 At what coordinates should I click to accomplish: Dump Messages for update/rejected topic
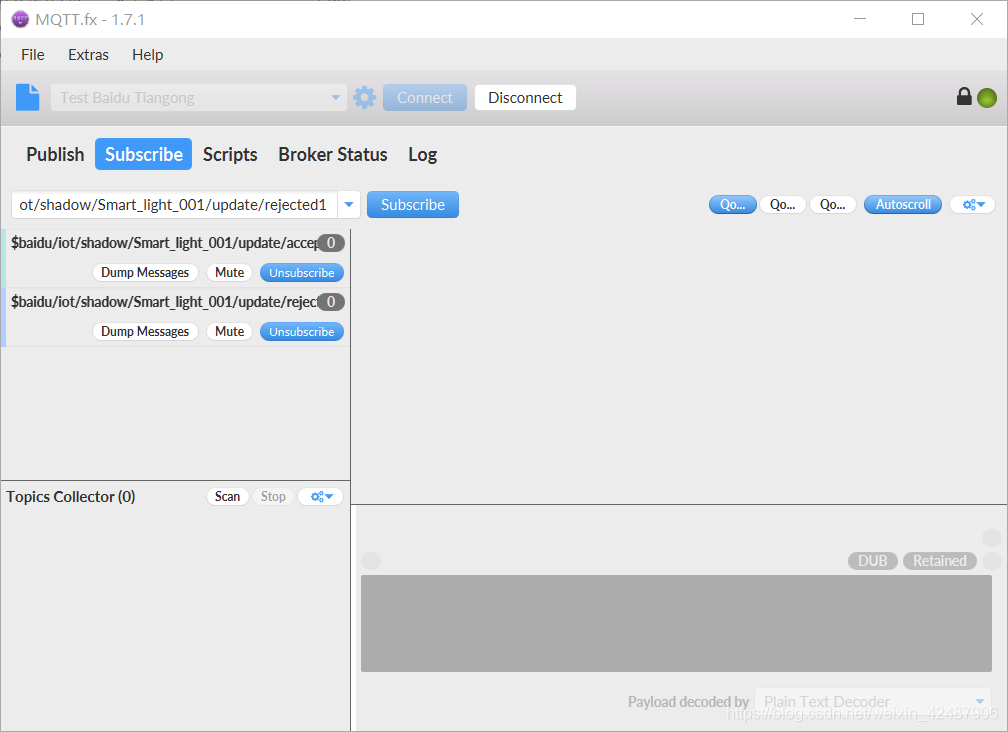pos(145,332)
